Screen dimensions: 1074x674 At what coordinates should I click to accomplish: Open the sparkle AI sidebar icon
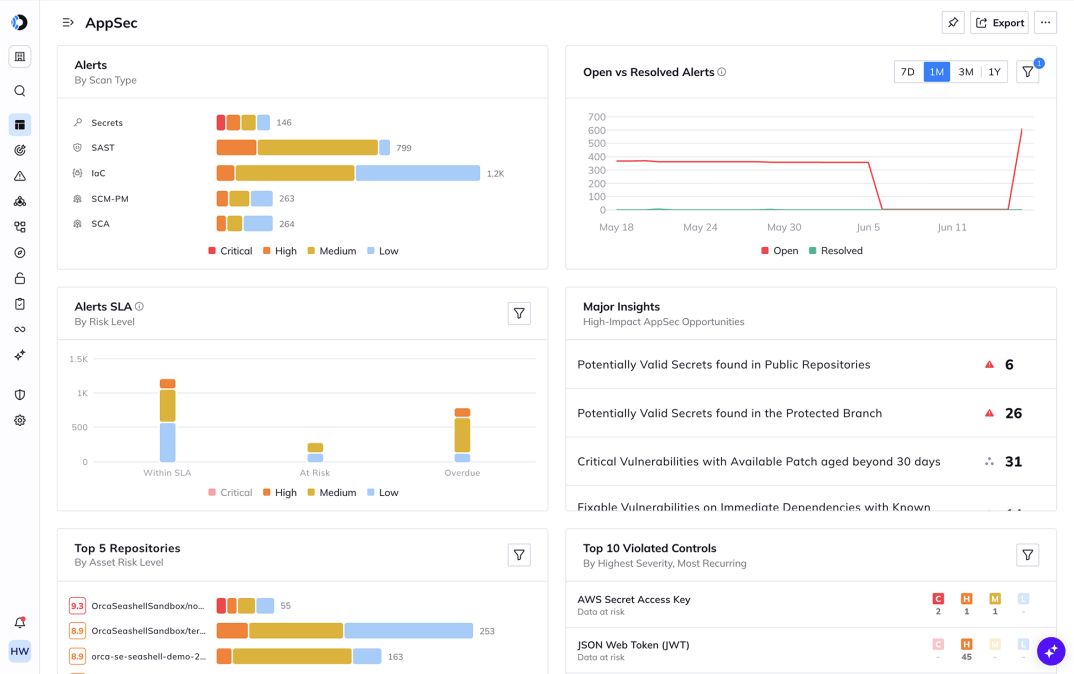20,355
